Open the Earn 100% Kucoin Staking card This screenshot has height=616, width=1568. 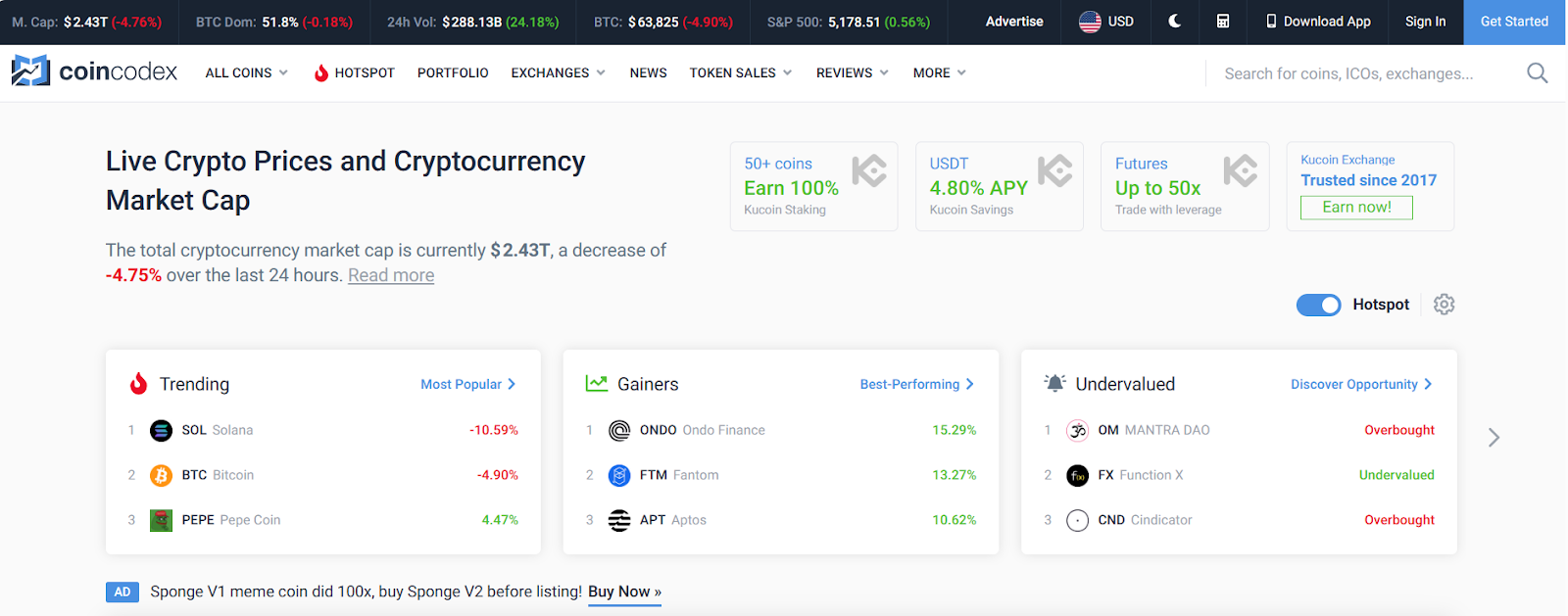pyautogui.click(x=813, y=186)
